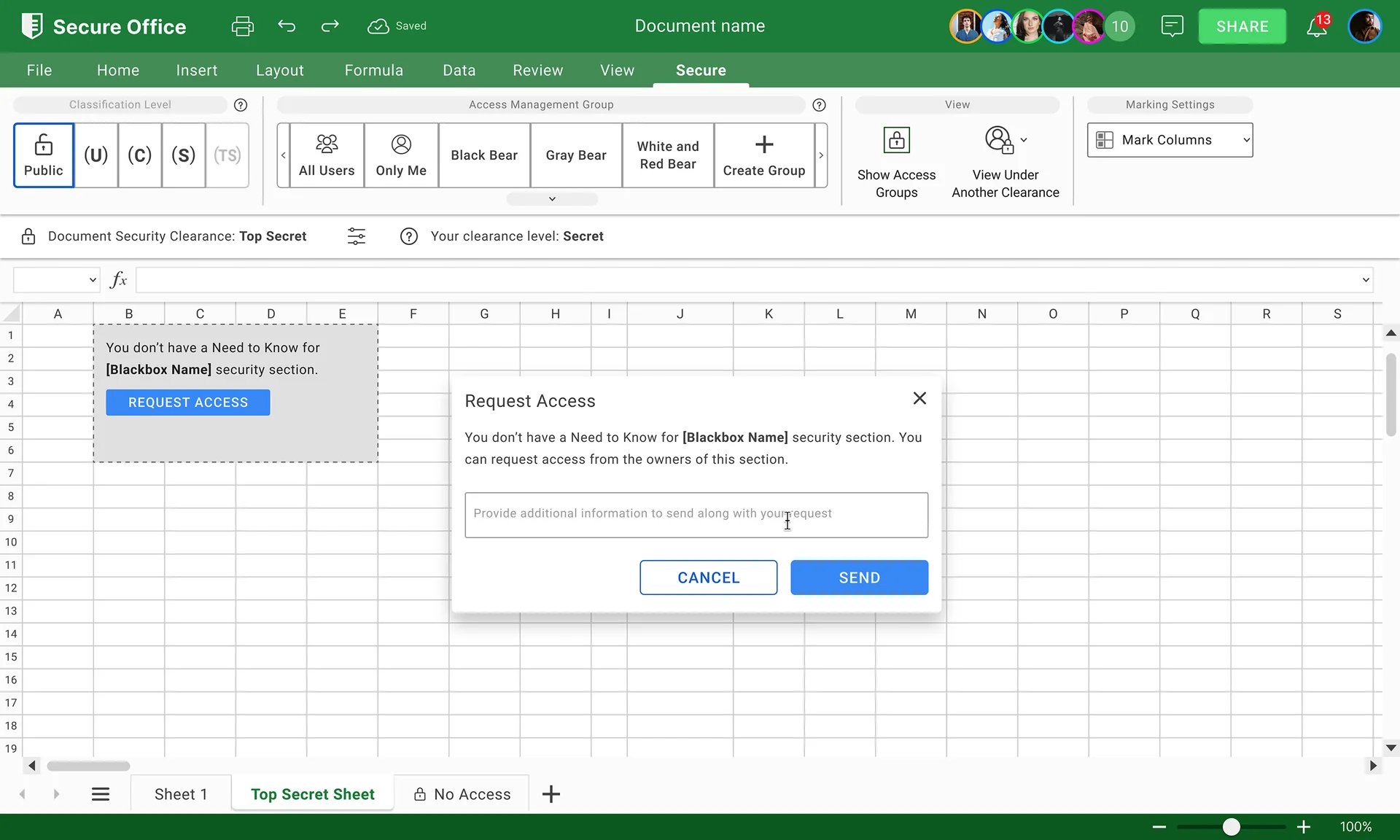Create a new access group

tap(764, 155)
